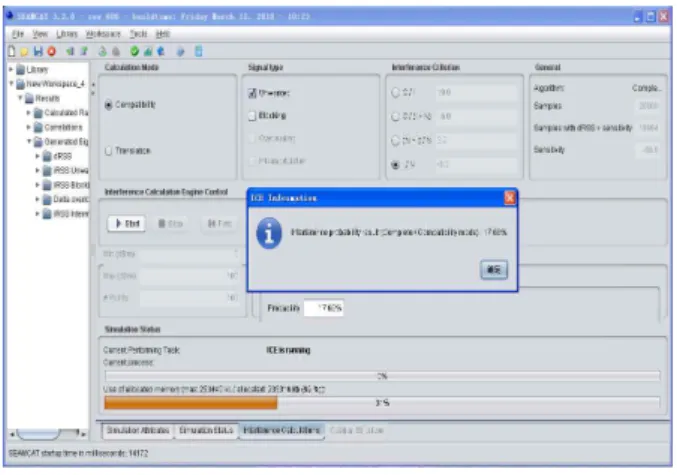Click the green checkmark toolbar icon
This screenshot has height=475, width=677.
(135, 51)
